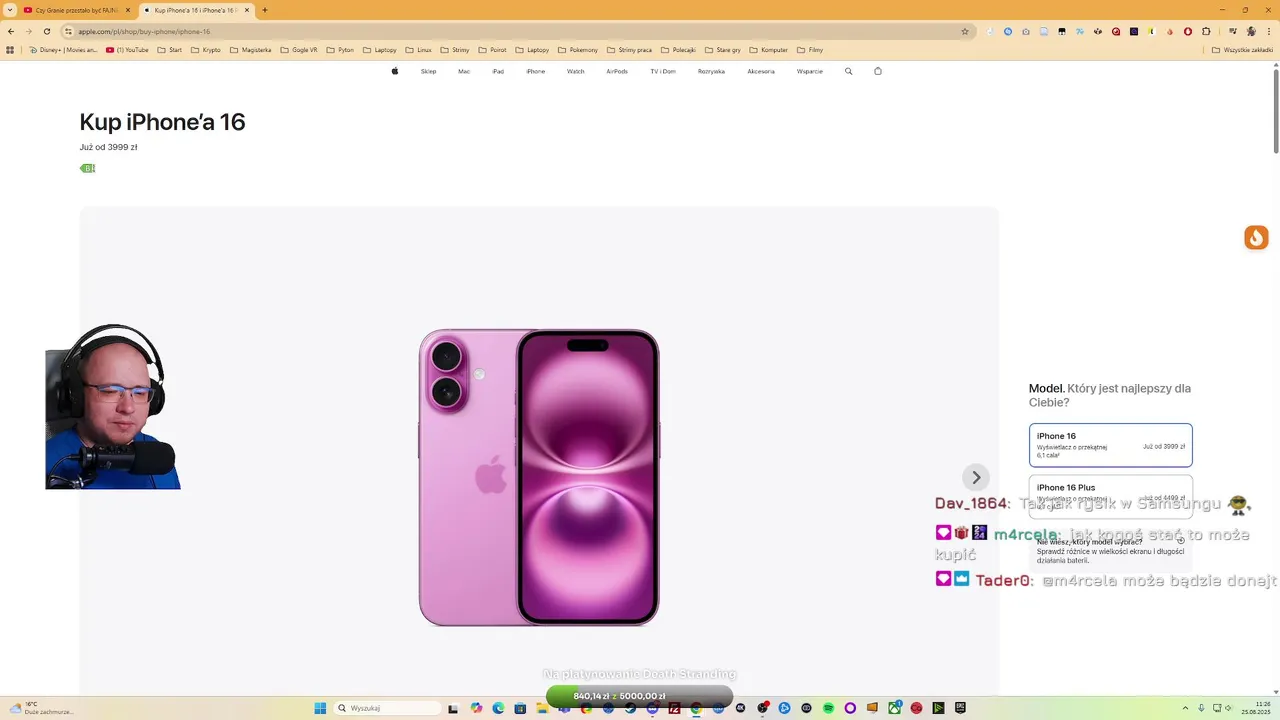Image resolution: width=1280 pixels, height=720 pixels.
Task: Open Steam from the taskbar
Action: pos(630,708)
